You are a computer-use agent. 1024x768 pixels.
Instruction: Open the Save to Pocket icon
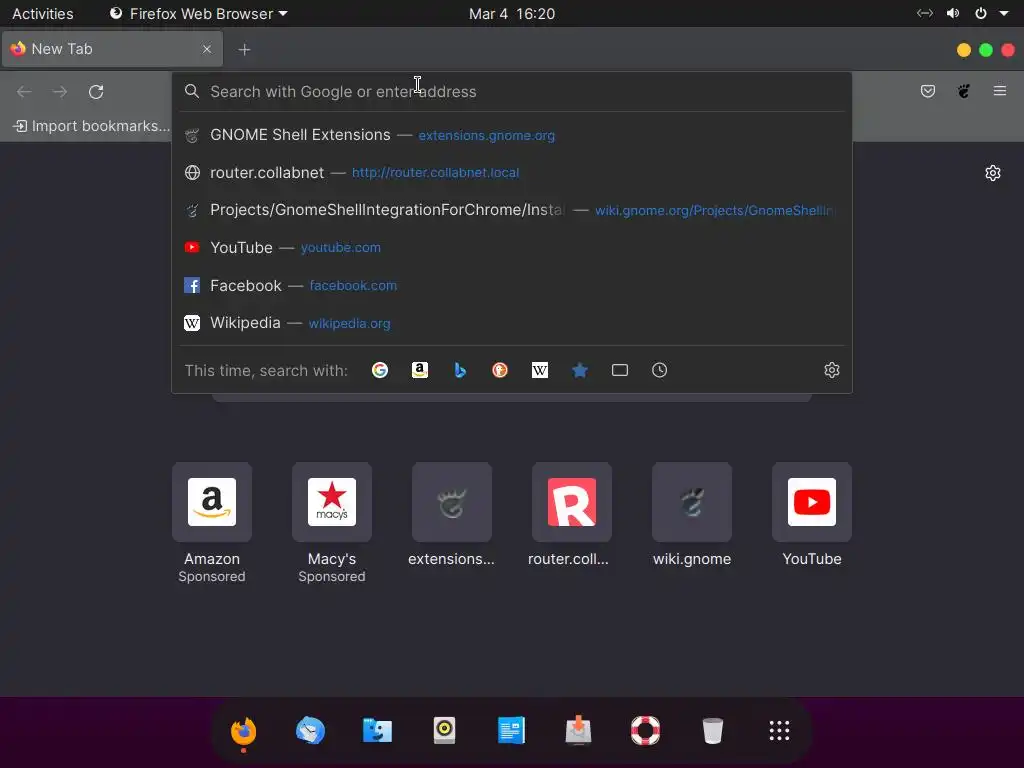(927, 91)
